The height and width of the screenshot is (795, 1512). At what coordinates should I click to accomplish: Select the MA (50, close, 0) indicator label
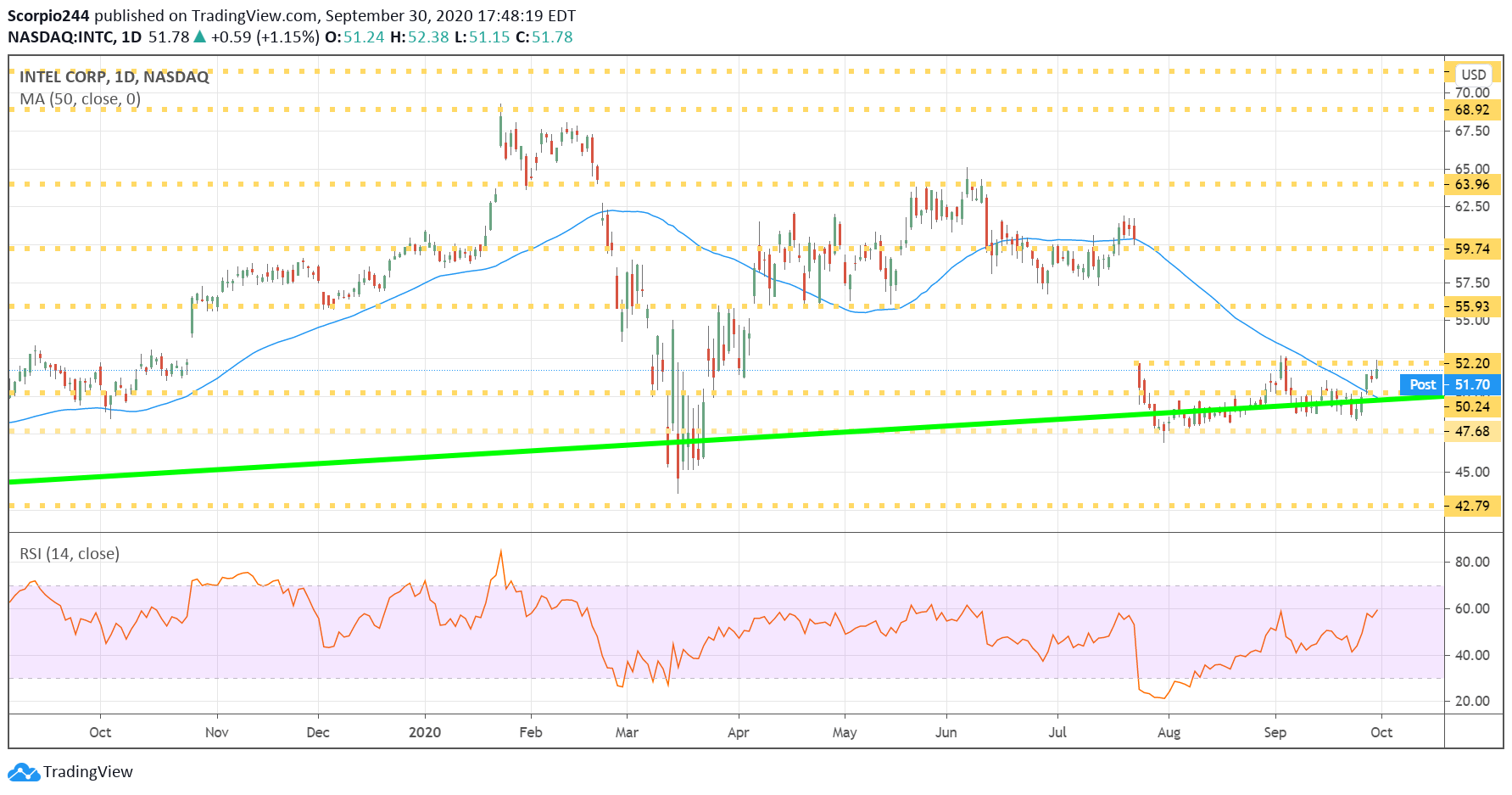tap(81, 99)
